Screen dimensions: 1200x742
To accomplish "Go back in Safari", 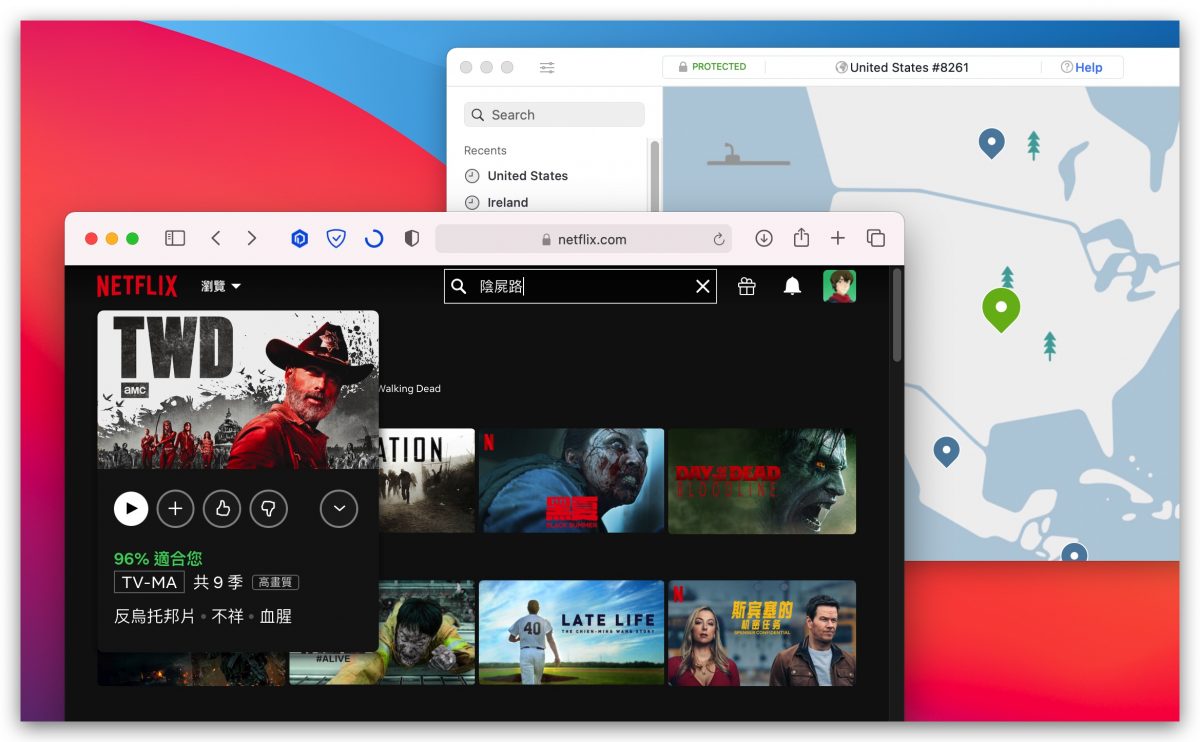I will (x=216, y=238).
